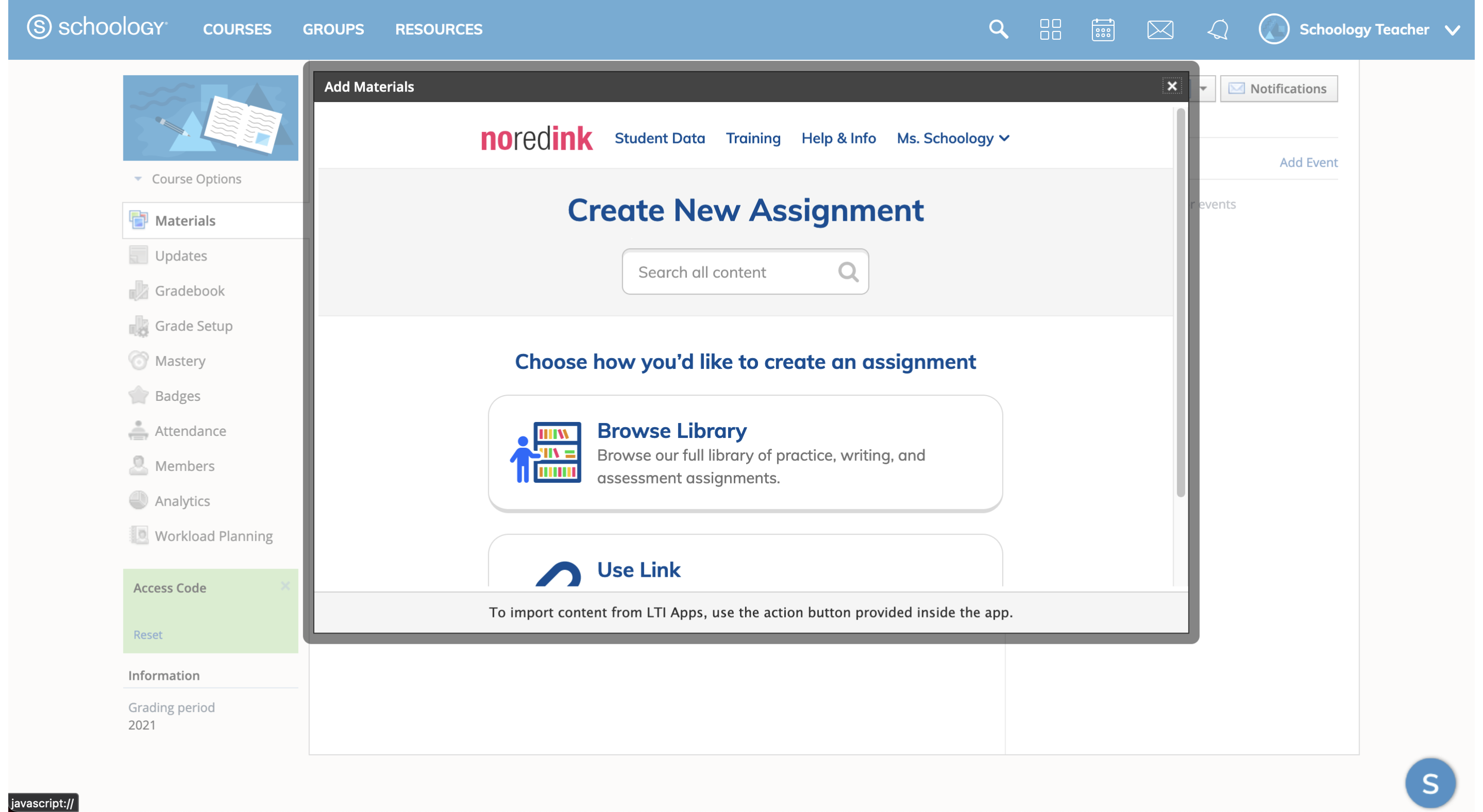This screenshot has height=812, width=1483.
Task: Click the Schoology logo
Action: pyautogui.click(x=98, y=27)
